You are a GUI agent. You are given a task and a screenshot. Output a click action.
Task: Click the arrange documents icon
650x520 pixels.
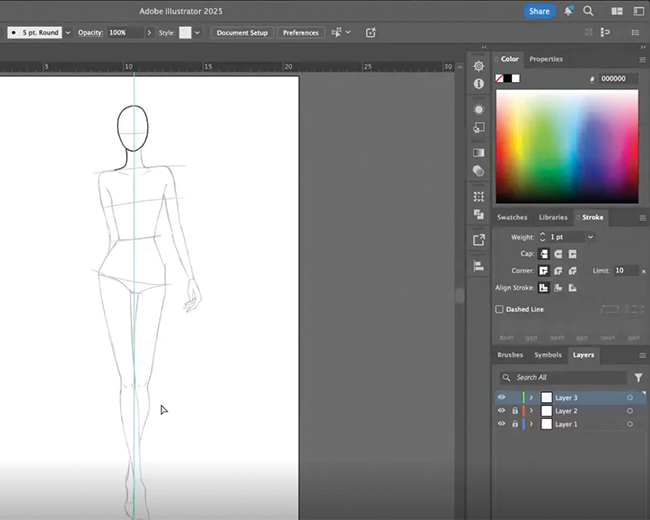pos(618,11)
